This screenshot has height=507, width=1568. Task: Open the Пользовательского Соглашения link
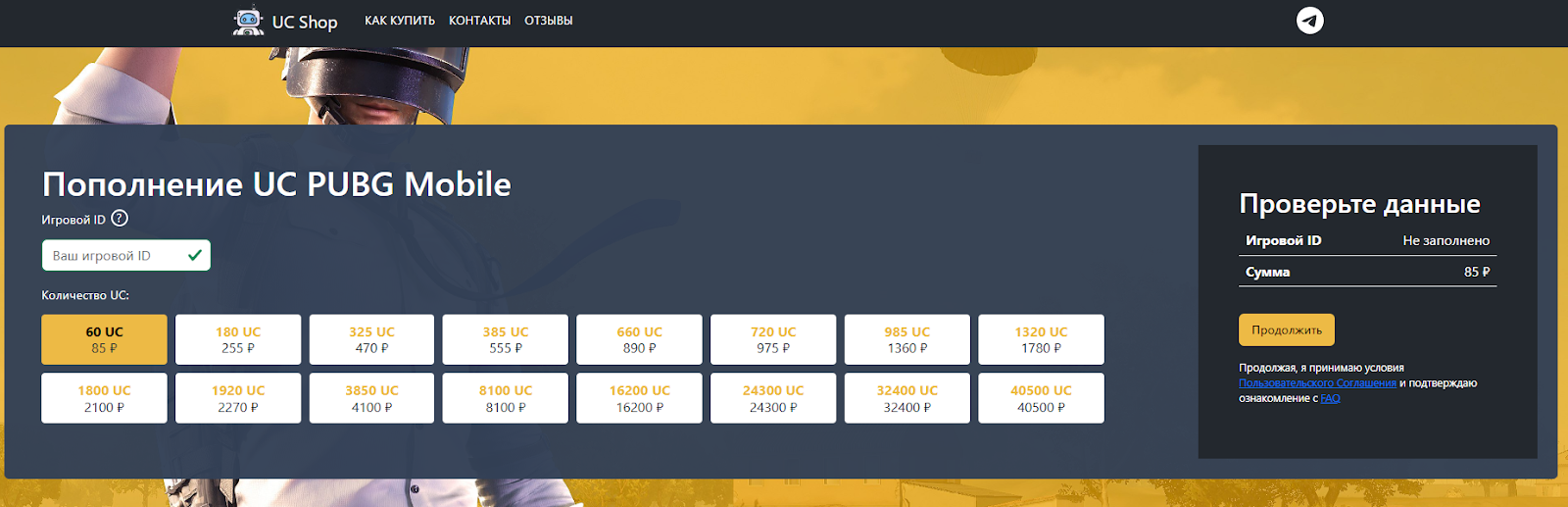pyautogui.click(x=1317, y=383)
